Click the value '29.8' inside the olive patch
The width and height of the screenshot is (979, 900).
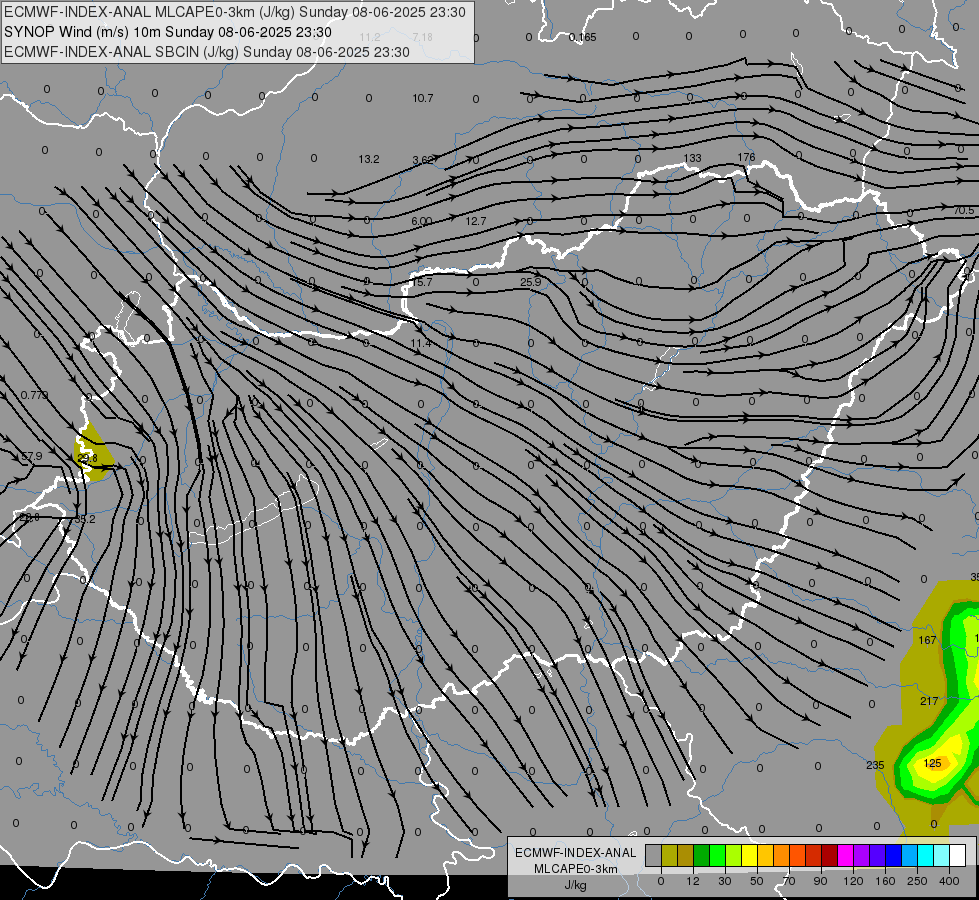coord(87,458)
